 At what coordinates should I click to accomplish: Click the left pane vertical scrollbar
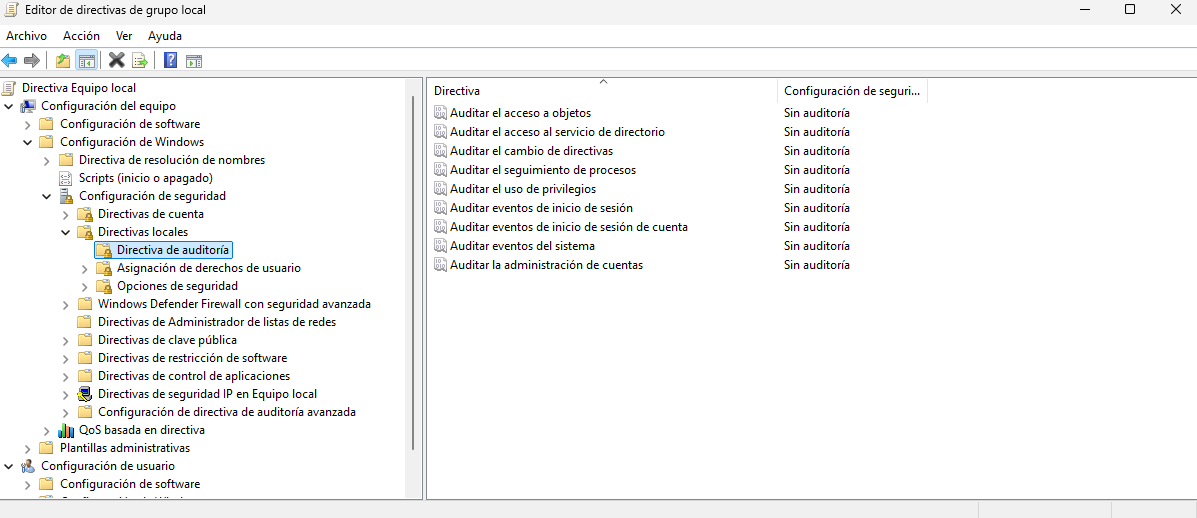(x=413, y=280)
